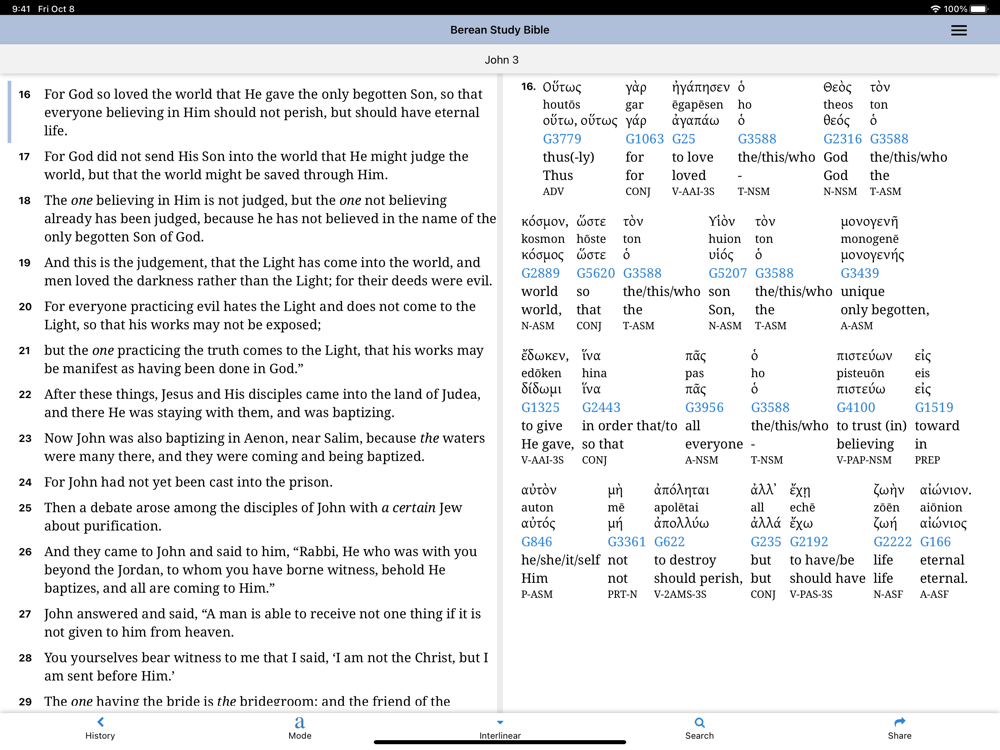The height and width of the screenshot is (750, 1000).
Task: Open Strong's link G5620
Action: point(596,273)
